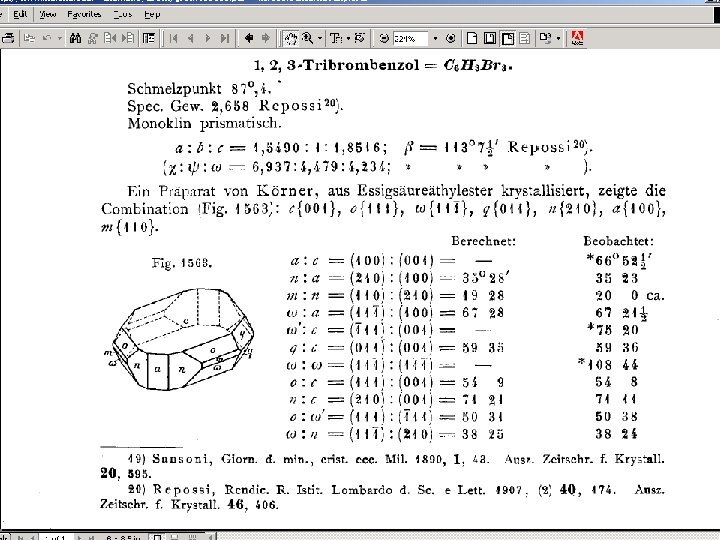This screenshot has width=720, height=540.
Task: Click the Undo toolbar icon
Action: [x=47, y=38]
